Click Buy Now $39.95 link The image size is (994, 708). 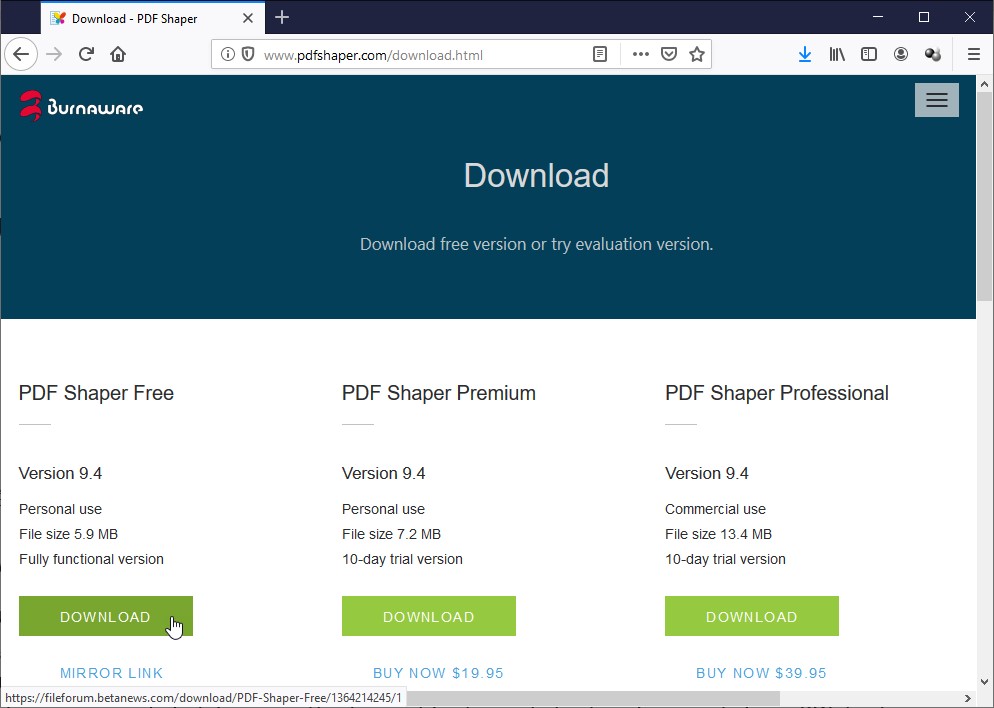click(761, 673)
